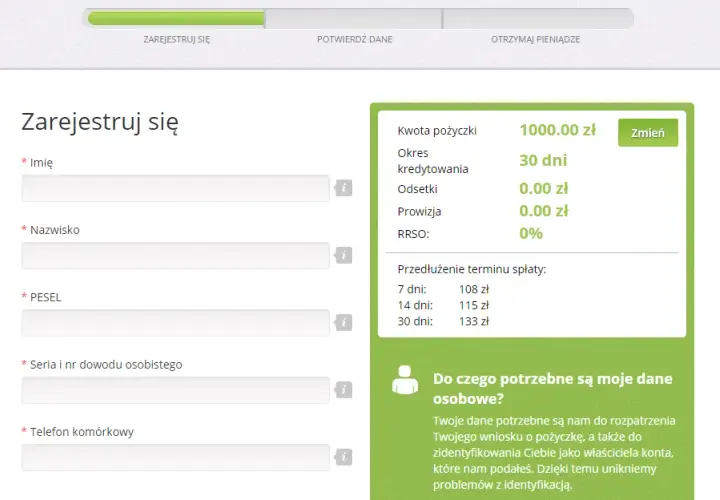Click the RRSO 0% value

point(531,233)
